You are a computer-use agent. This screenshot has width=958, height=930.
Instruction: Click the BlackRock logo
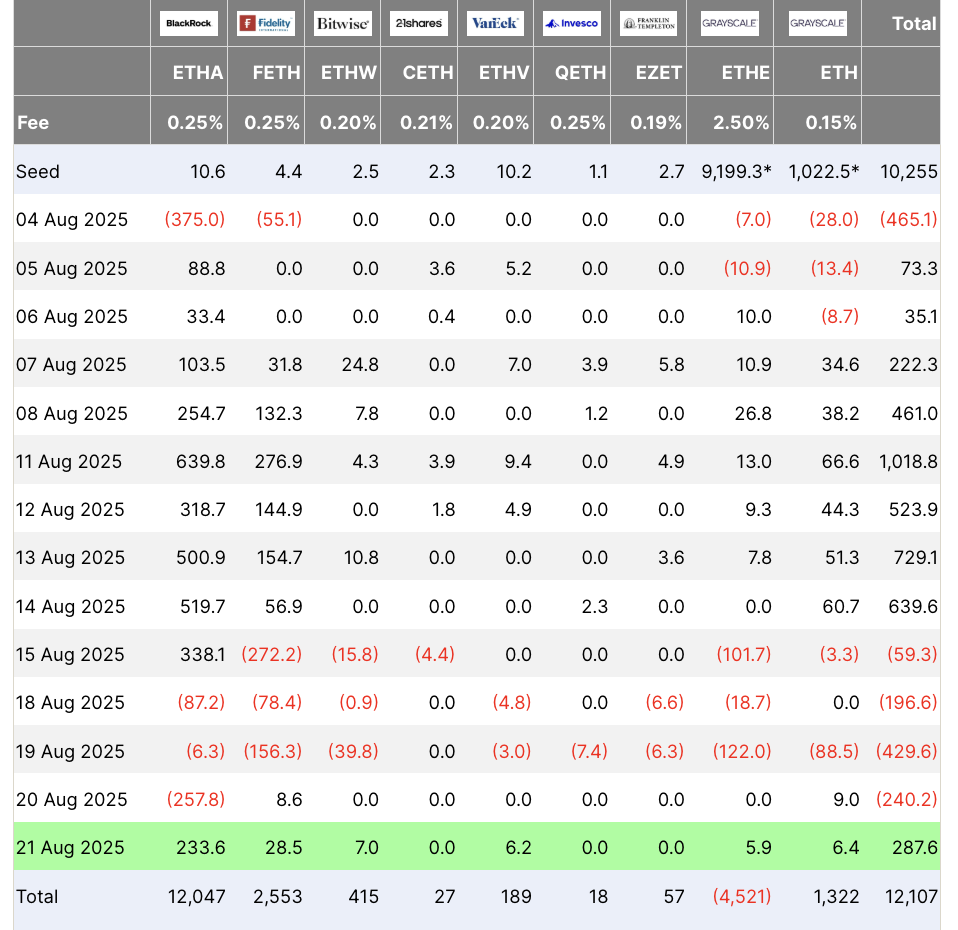(x=189, y=23)
